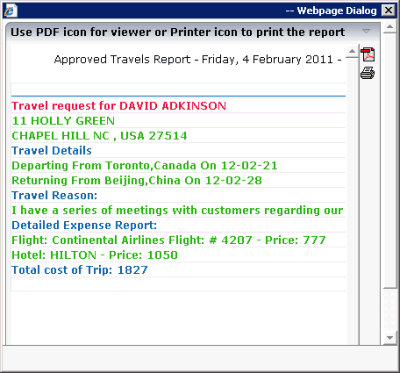Click inner report scrollbar up arrow

pyautogui.click(x=352, y=51)
